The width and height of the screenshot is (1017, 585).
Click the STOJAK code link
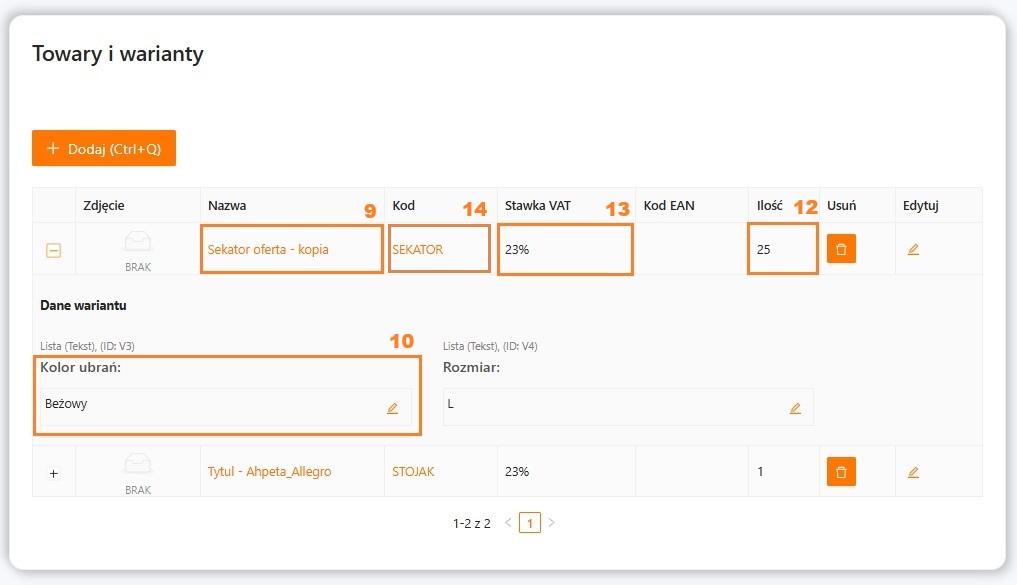pos(413,471)
